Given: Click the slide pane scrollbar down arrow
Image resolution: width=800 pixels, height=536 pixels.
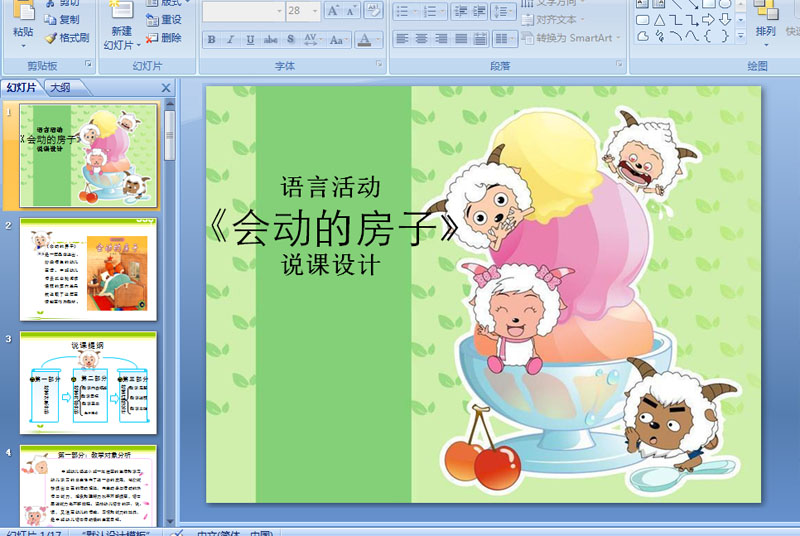Looking at the screenshot, I should pyautogui.click(x=170, y=521).
